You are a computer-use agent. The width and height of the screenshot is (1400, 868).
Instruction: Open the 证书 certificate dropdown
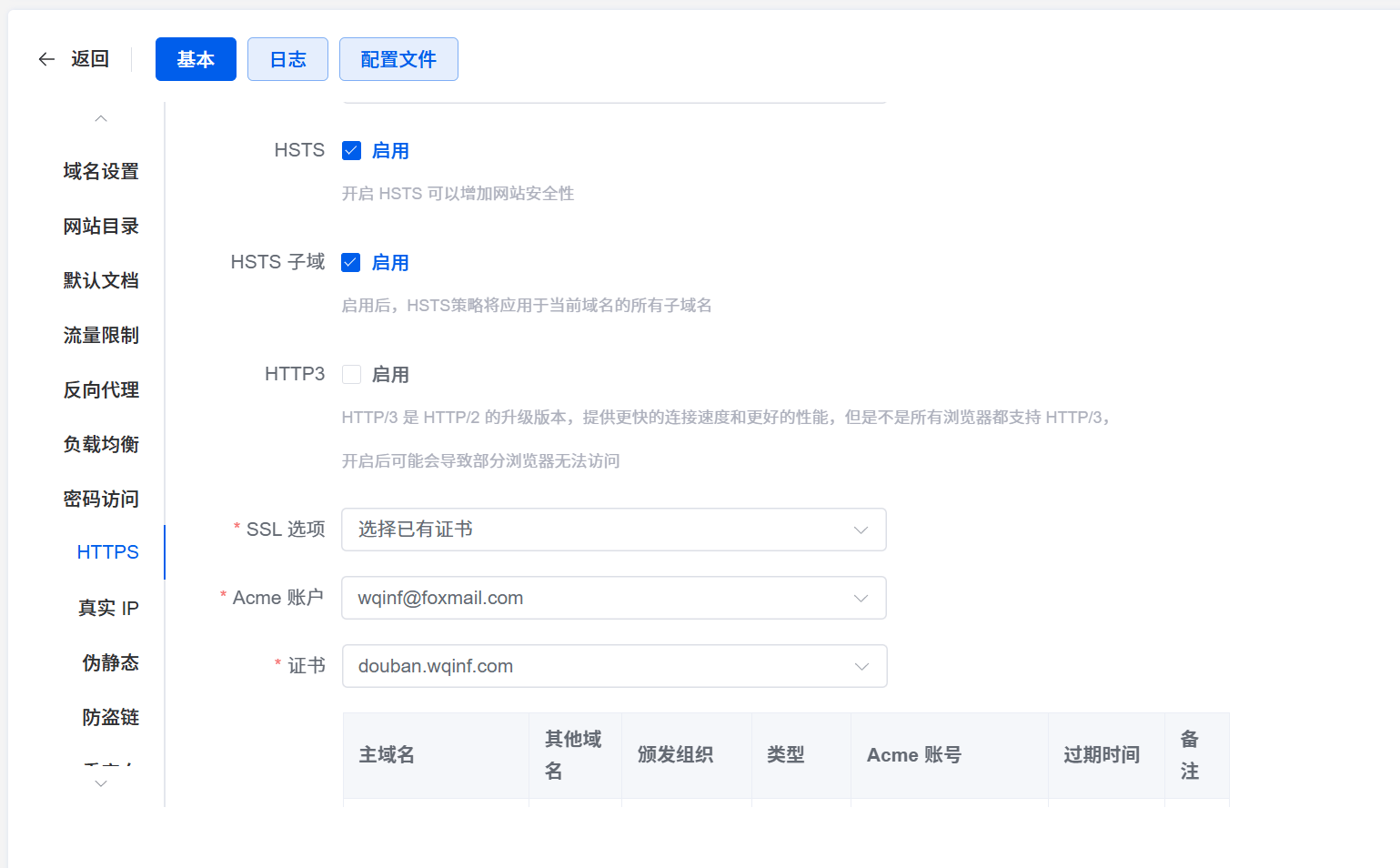click(x=613, y=666)
